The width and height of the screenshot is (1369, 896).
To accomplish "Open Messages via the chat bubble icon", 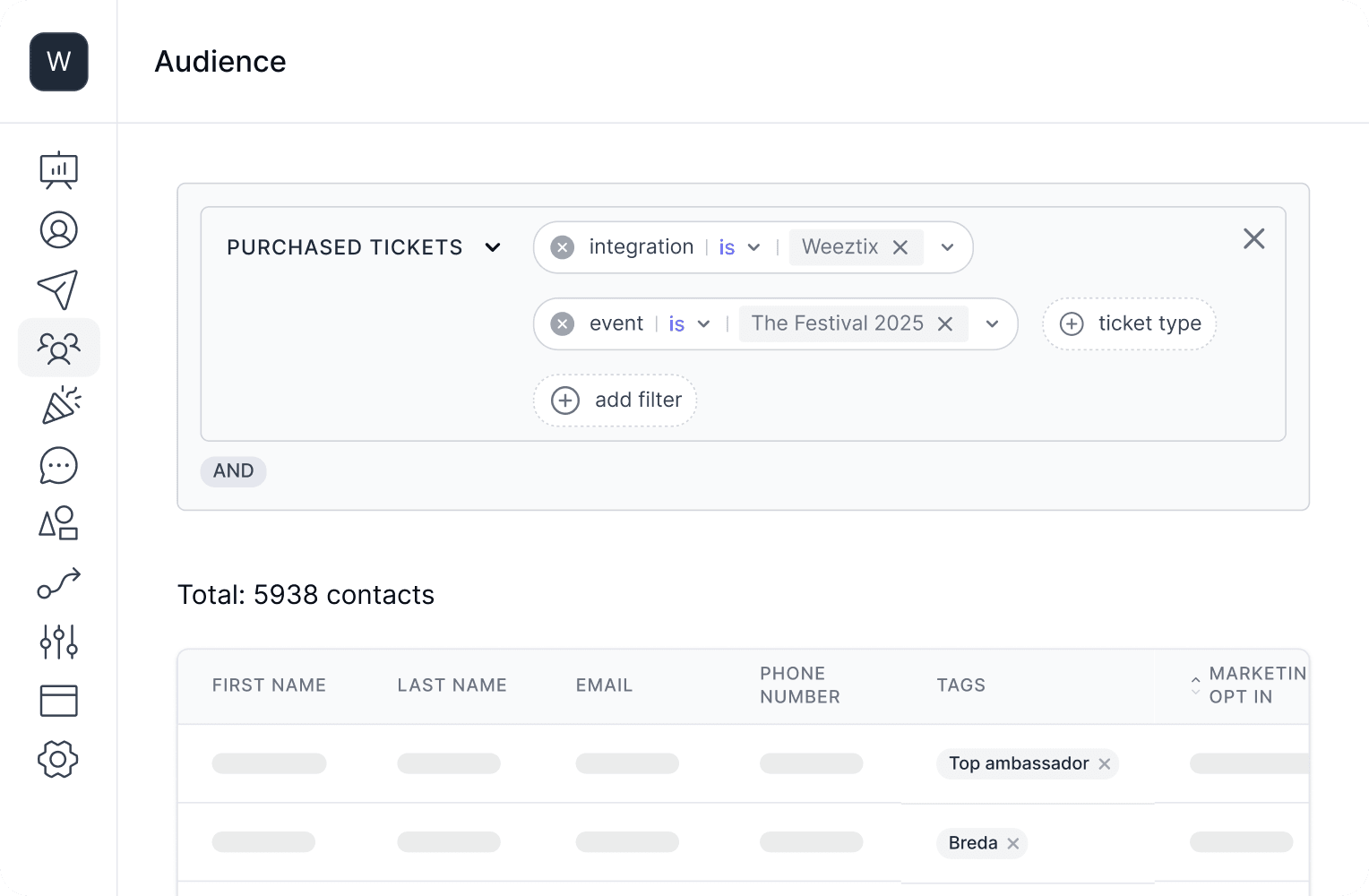I will coord(59,465).
